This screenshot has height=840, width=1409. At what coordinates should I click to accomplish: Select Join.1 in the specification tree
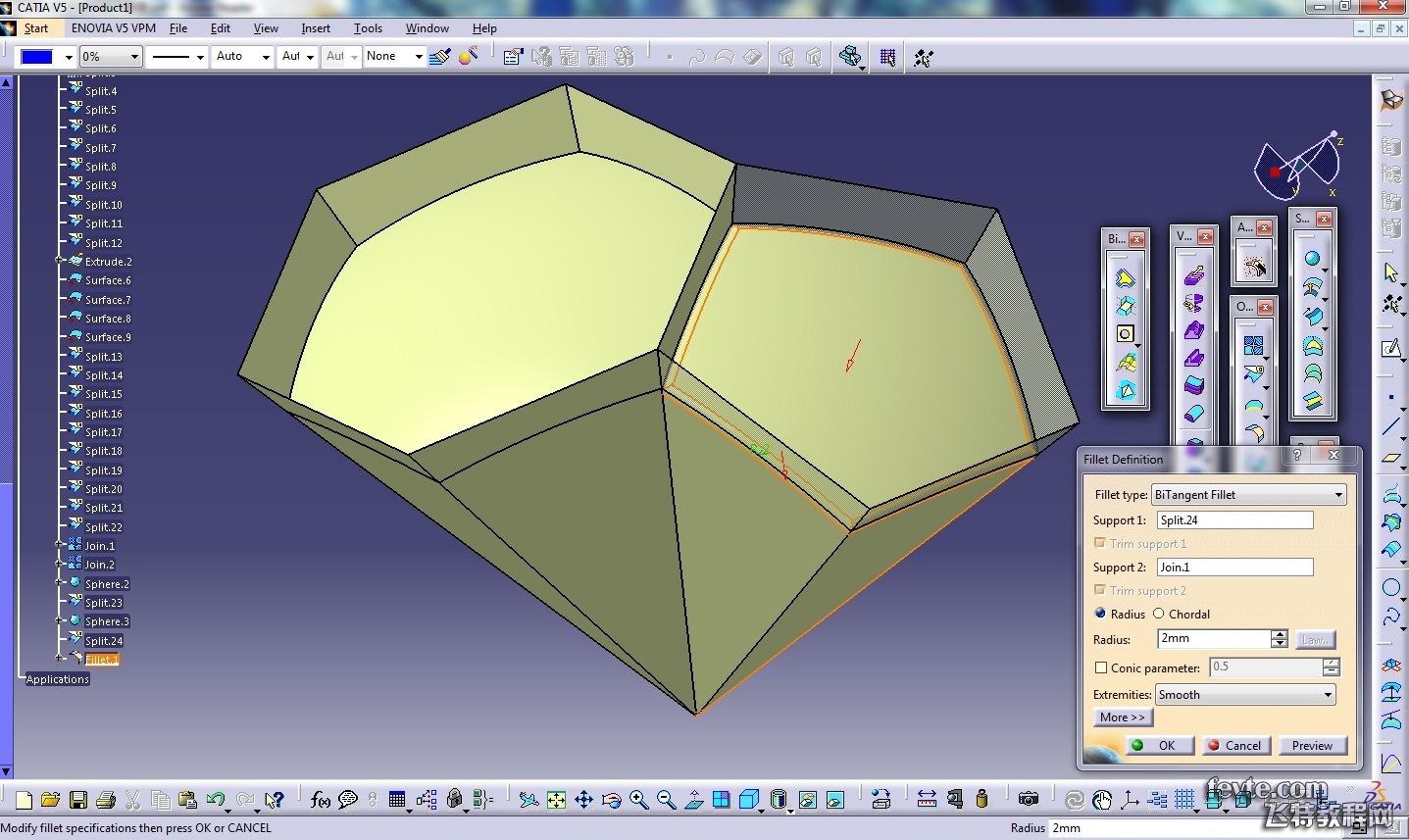click(100, 546)
